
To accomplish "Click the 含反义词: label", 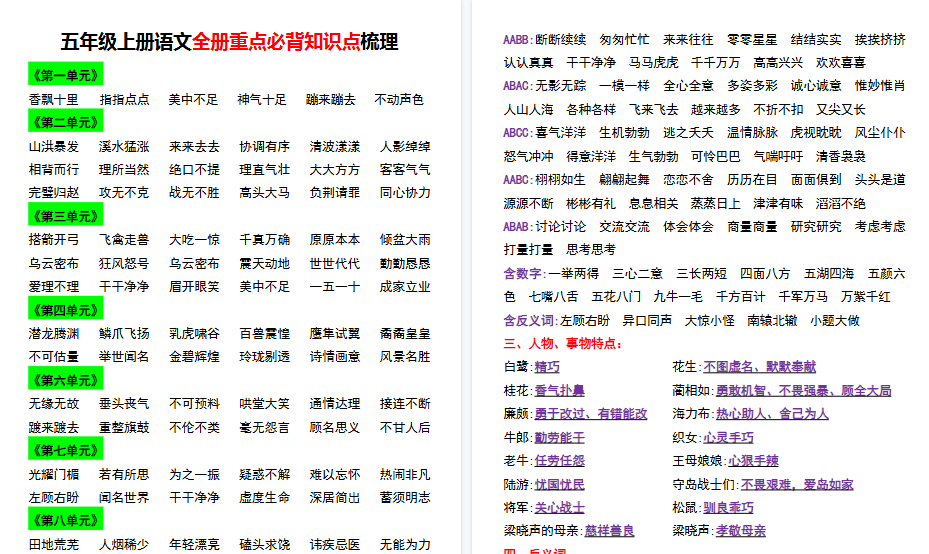I will [x=531, y=321].
